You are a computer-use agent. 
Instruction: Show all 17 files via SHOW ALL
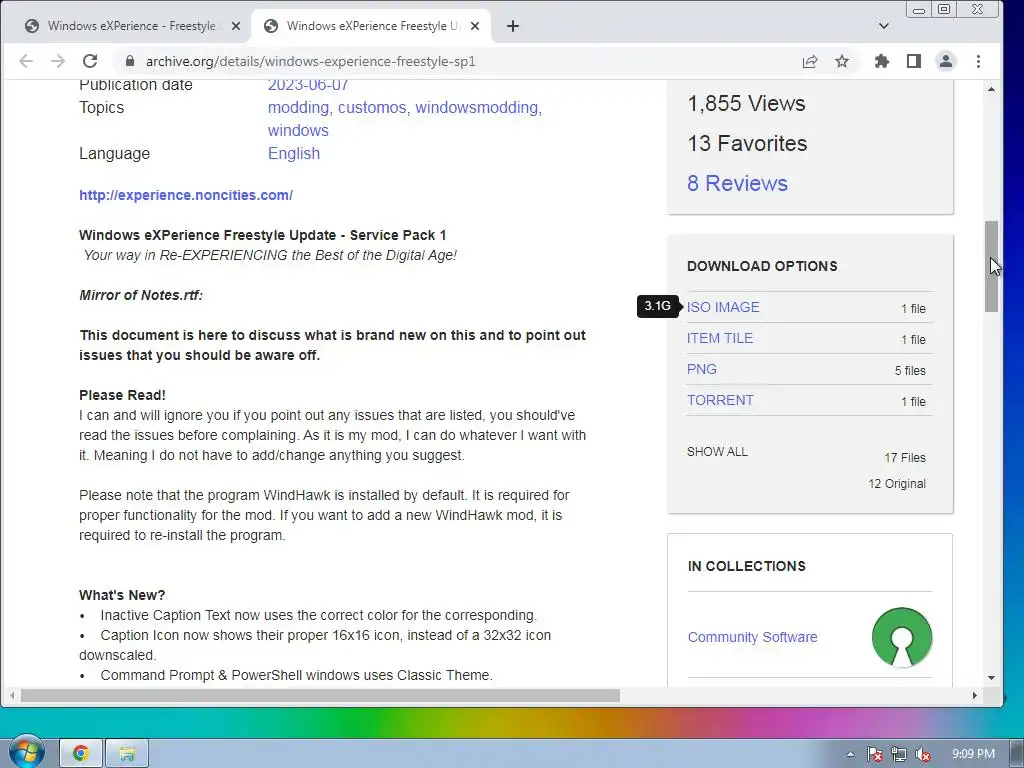pos(717,452)
